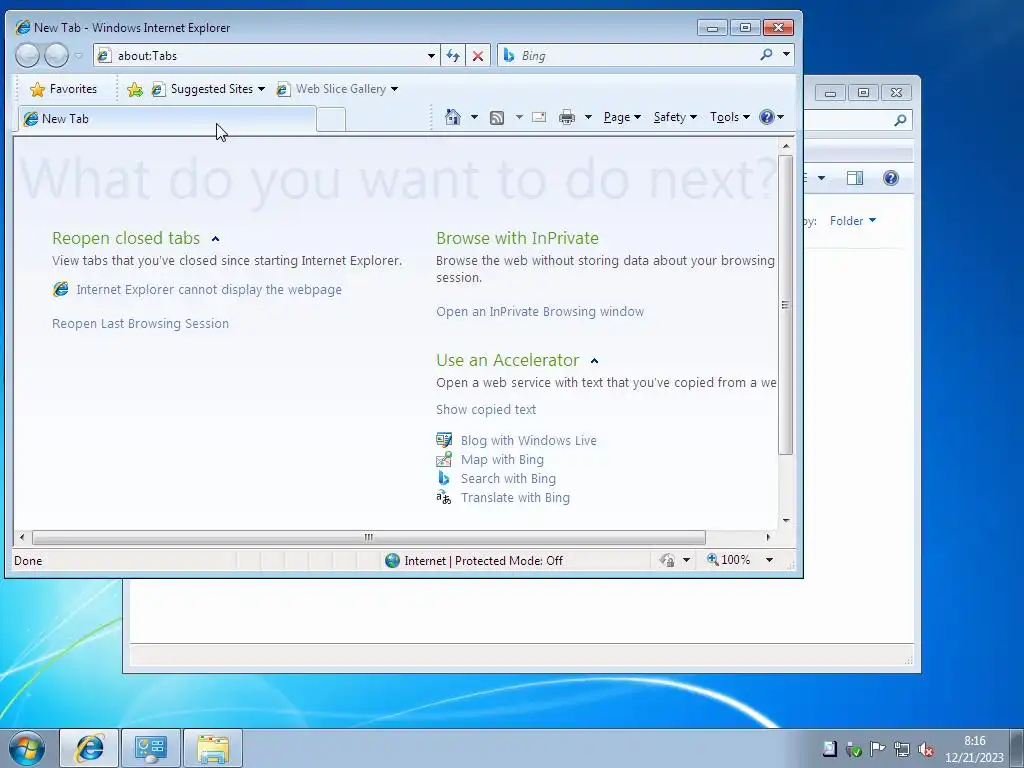Click the Help icon in the Explorer window
Screen dimensions: 1024x768
click(891, 178)
